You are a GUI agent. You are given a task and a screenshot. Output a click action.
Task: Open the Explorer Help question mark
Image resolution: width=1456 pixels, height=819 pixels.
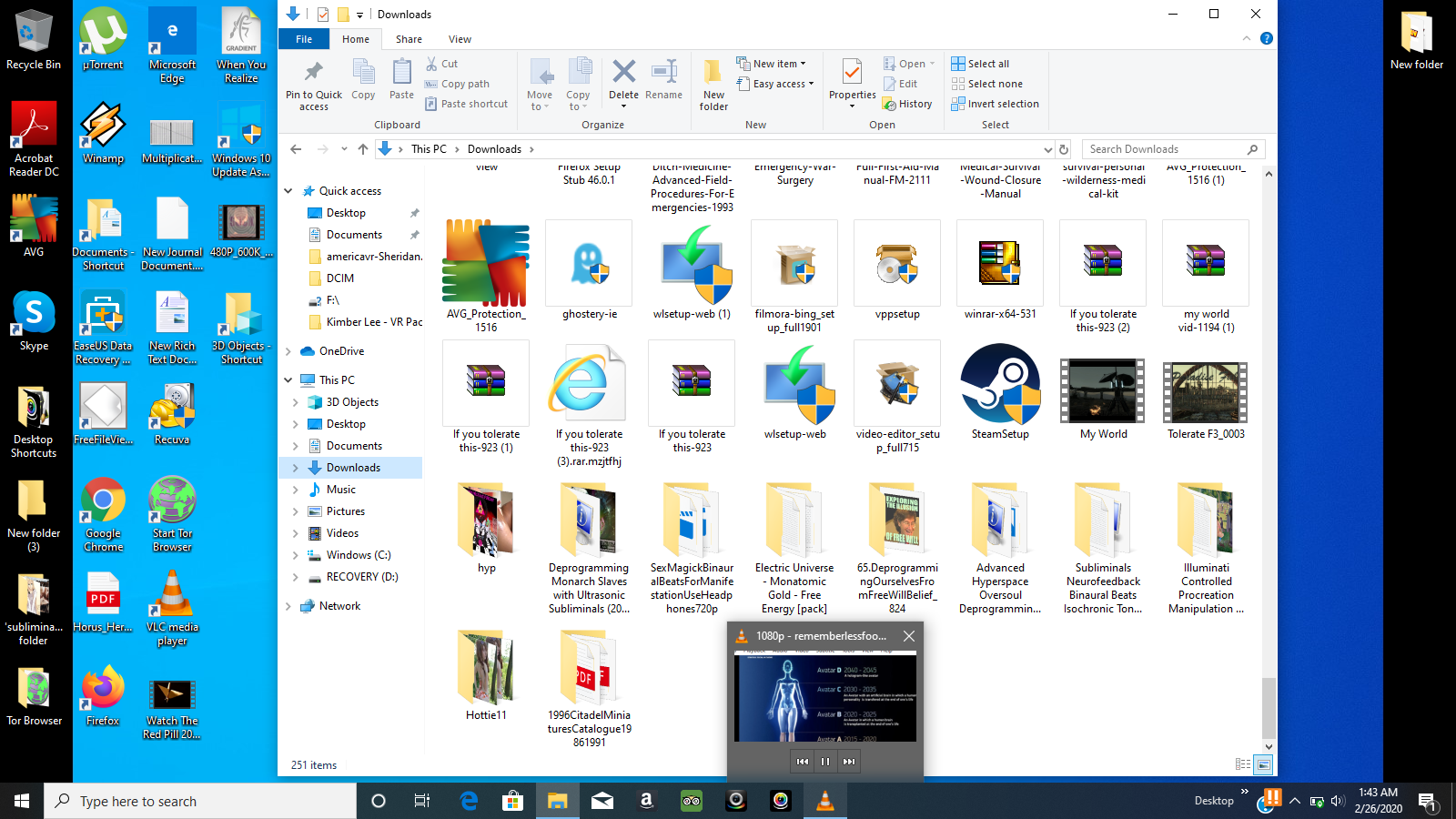(1266, 38)
